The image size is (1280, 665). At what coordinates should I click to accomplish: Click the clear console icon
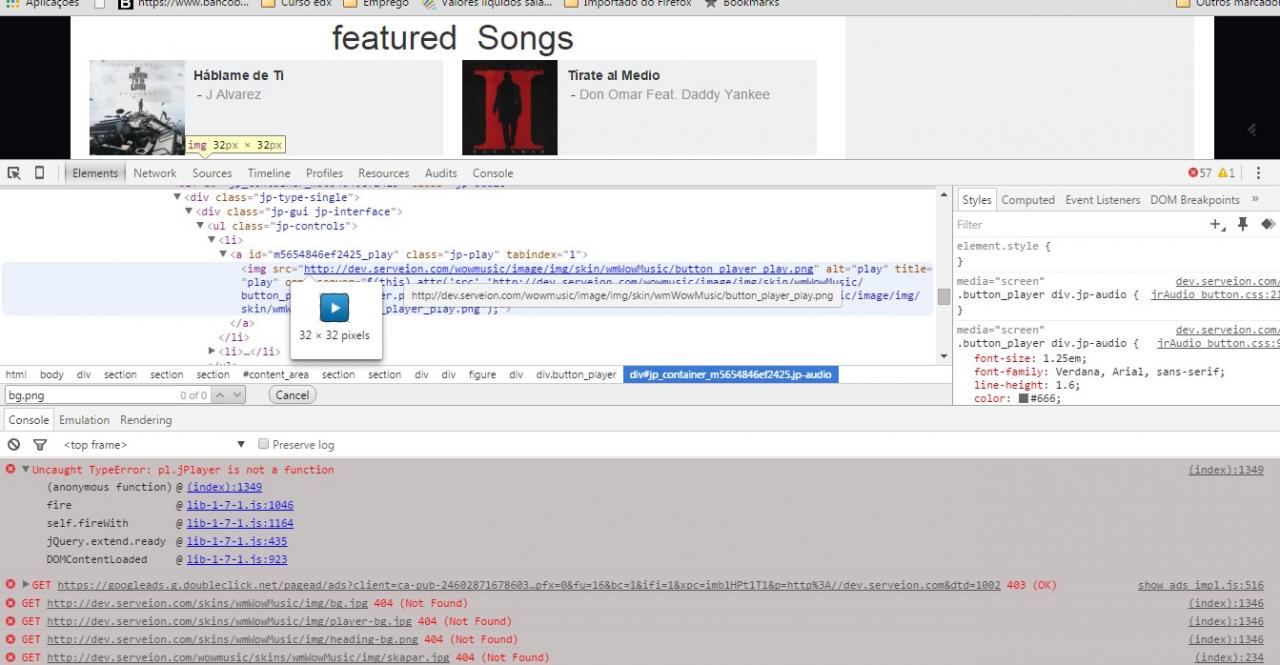point(14,445)
